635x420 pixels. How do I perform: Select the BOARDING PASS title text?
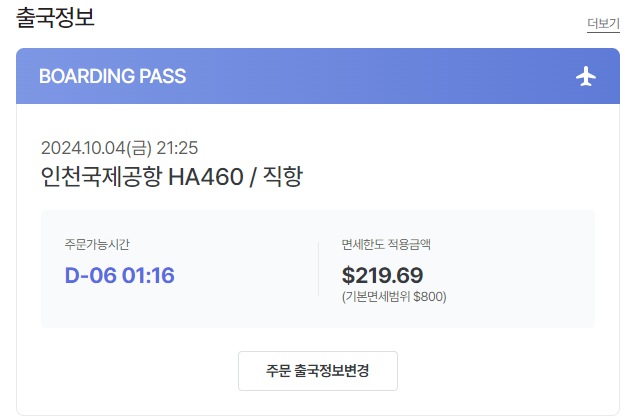click(x=112, y=77)
